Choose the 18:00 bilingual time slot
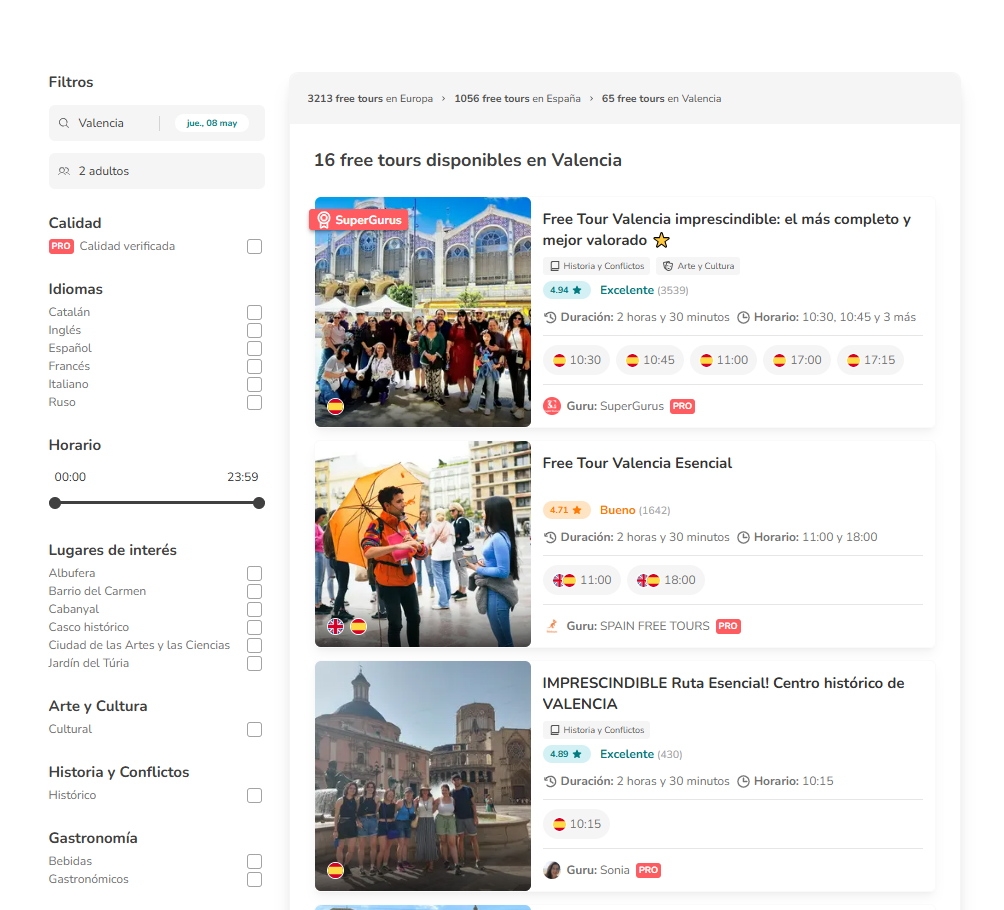 666,580
